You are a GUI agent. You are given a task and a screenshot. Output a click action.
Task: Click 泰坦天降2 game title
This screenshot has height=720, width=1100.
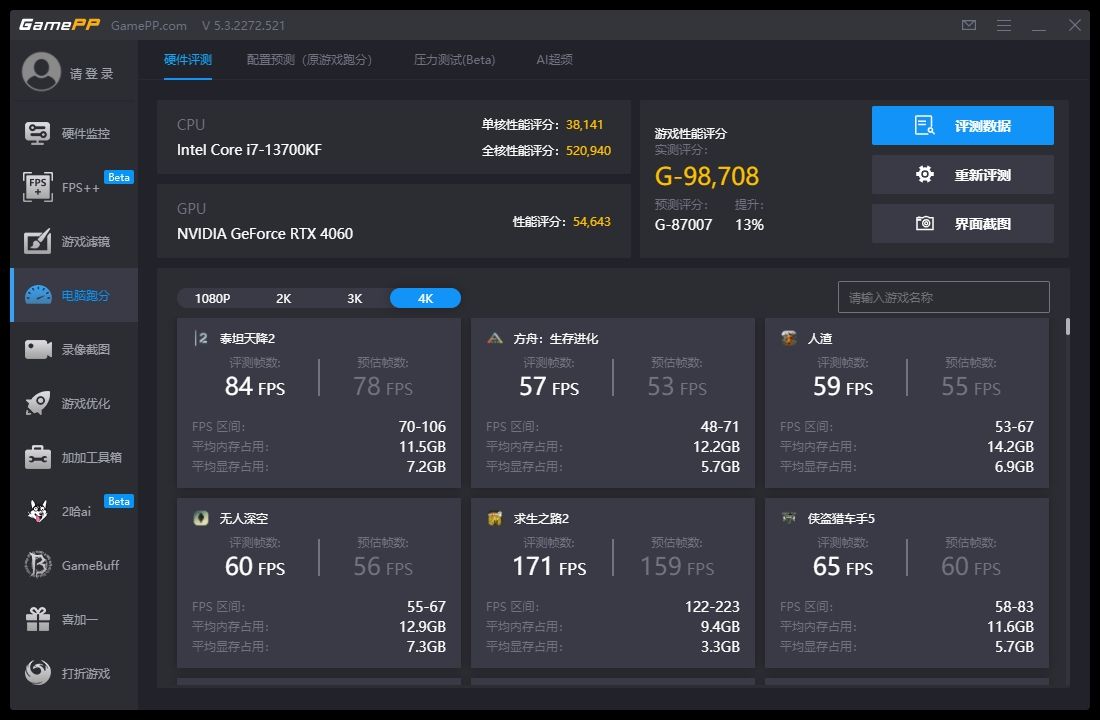click(x=247, y=338)
